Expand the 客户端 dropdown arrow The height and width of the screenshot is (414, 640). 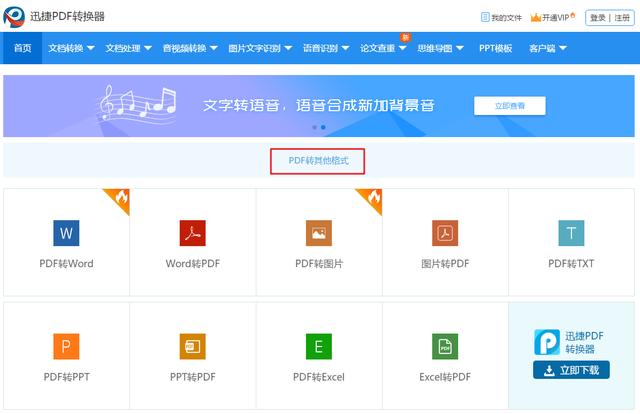pos(563,48)
